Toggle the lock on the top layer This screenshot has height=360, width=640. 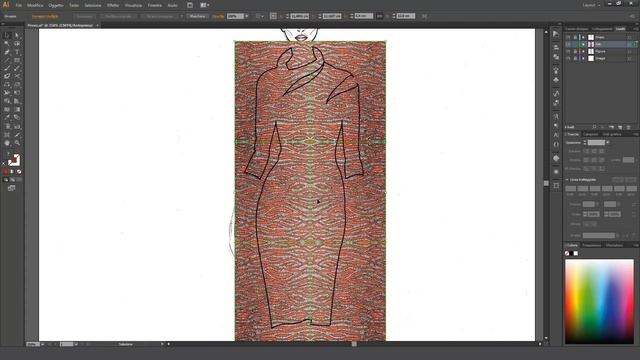[575, 37]
